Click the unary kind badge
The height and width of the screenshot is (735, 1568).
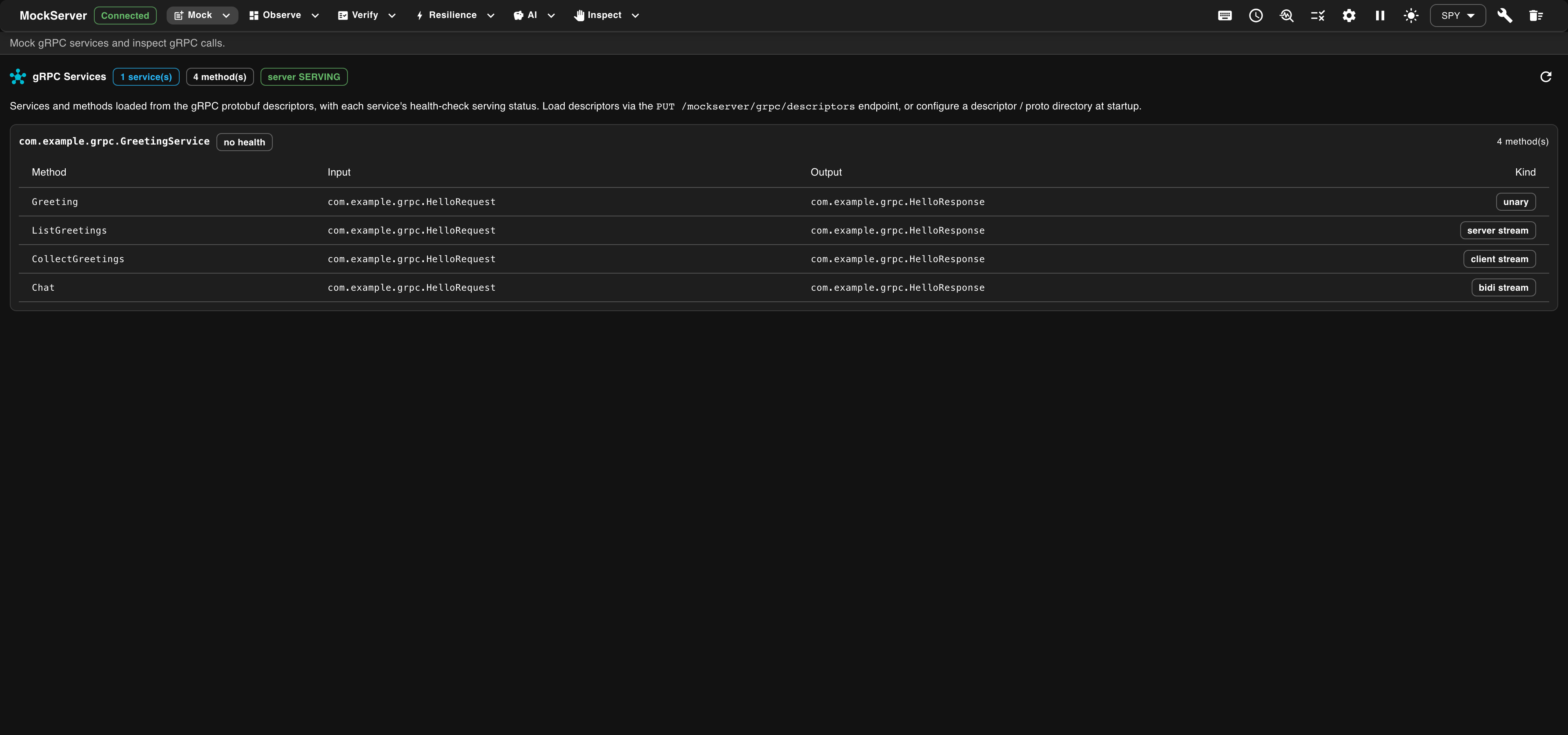point(1516,202)
